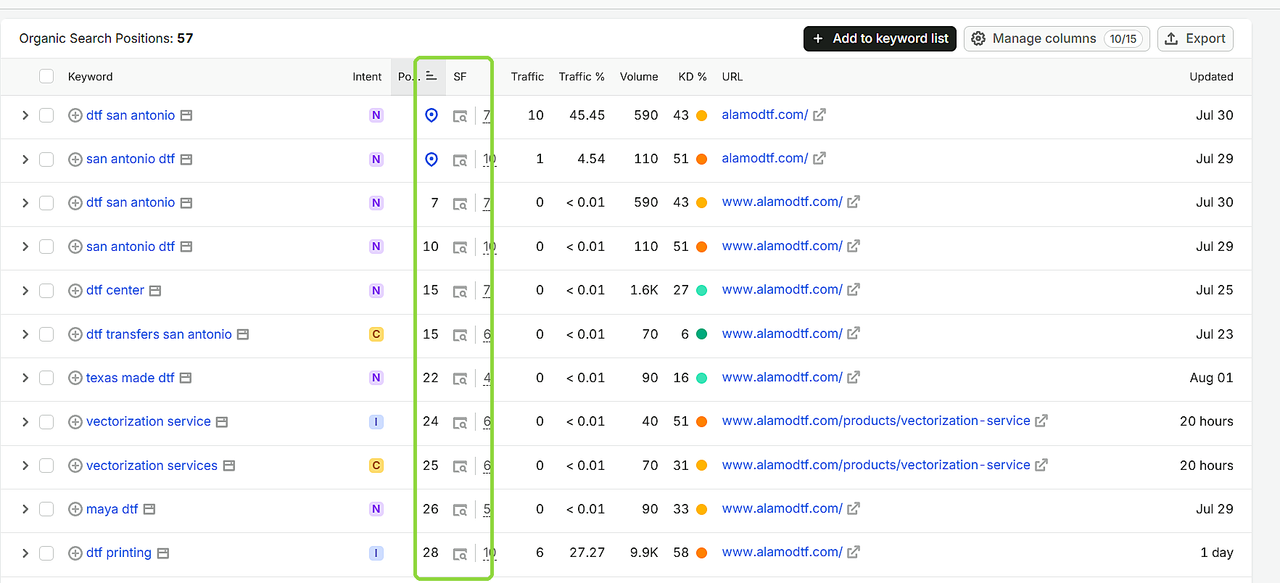Sort by the KD % column header
This screenshot has width=1280, height=583.
[692, 77]
